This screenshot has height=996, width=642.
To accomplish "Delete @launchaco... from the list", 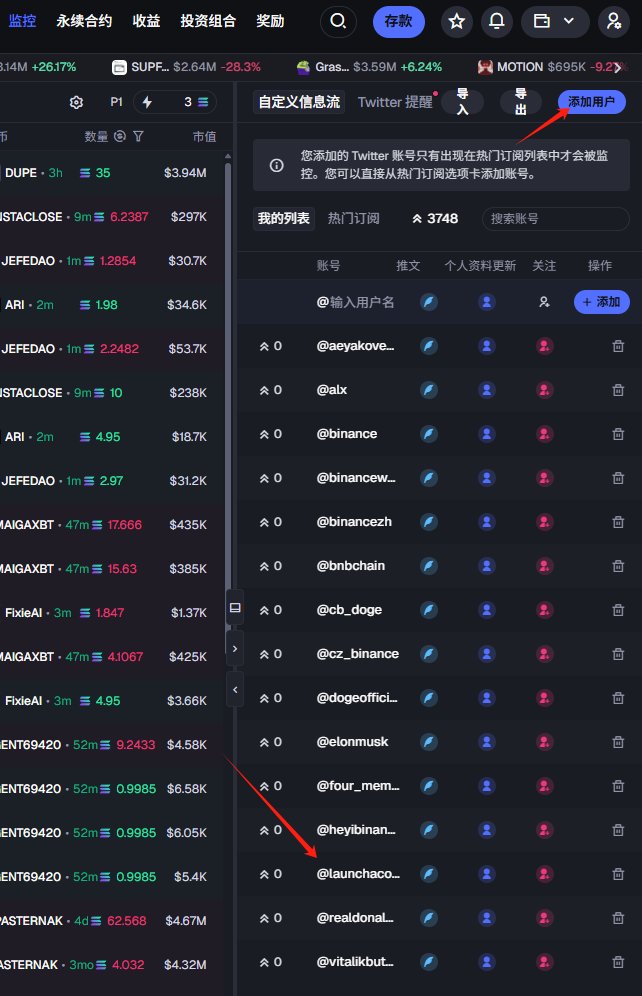I will tap(618, 874).
